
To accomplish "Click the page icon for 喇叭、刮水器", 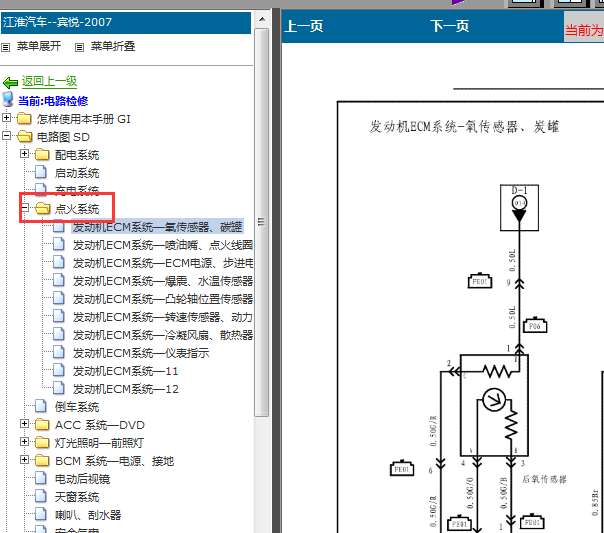I will coord(41,515).
